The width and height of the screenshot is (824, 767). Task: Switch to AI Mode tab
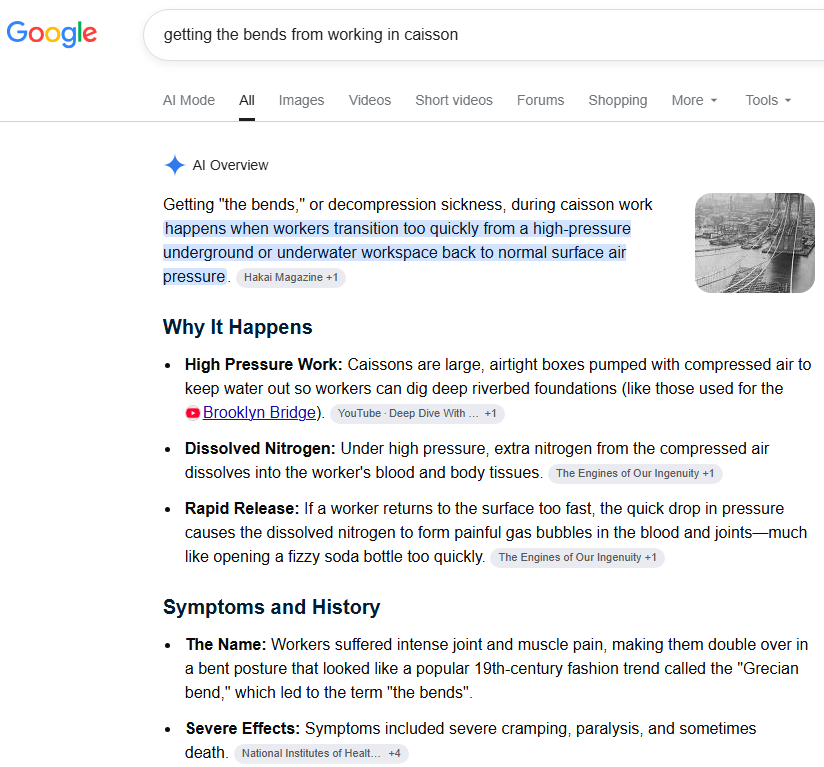(x=189, y=100)
